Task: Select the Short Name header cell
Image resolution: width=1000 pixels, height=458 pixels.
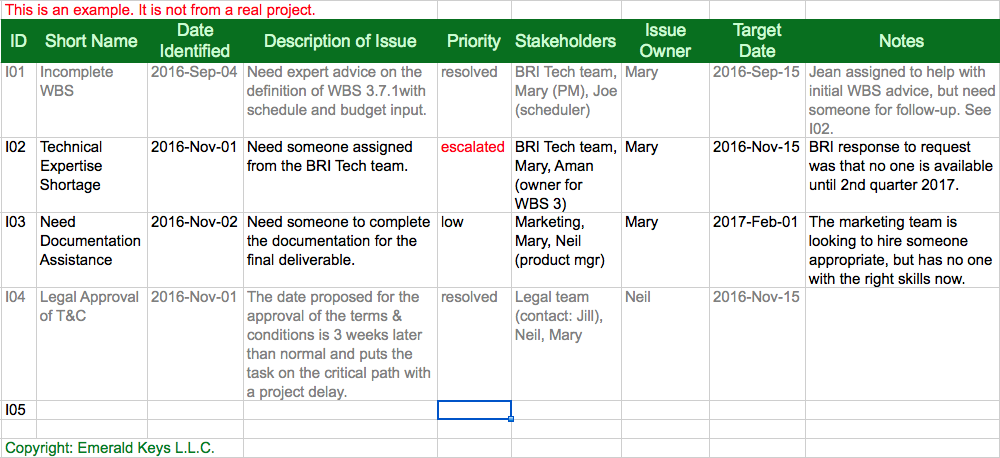Action: click(91, 41)
